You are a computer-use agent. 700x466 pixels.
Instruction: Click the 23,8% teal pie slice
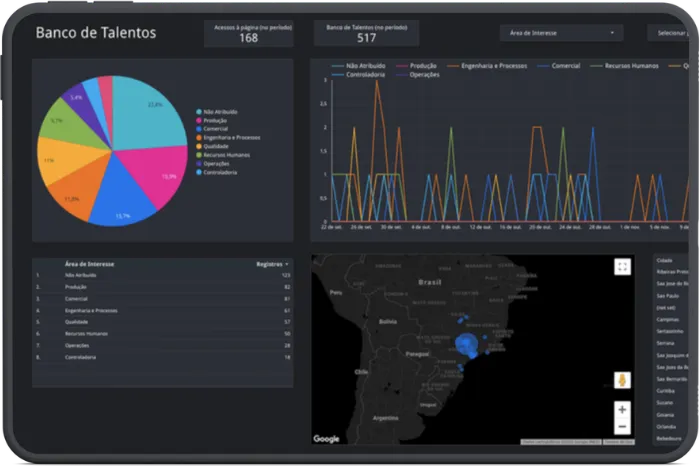(x=145, y=114)
